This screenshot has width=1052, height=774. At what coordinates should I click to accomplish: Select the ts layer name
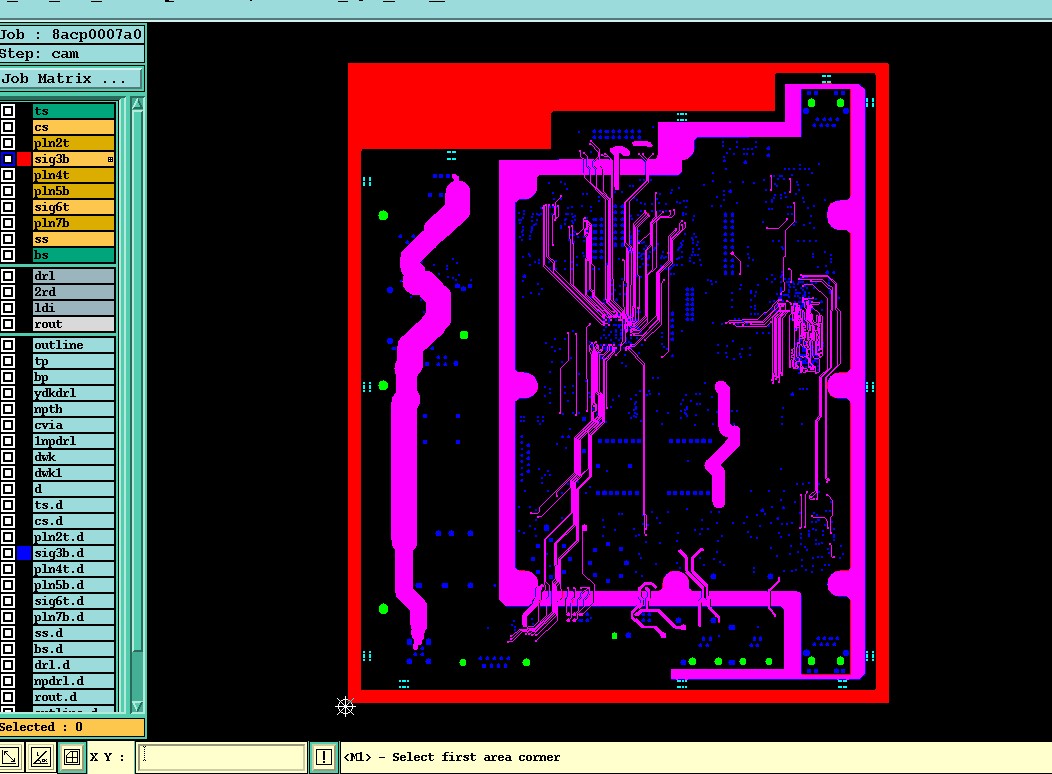74,111
